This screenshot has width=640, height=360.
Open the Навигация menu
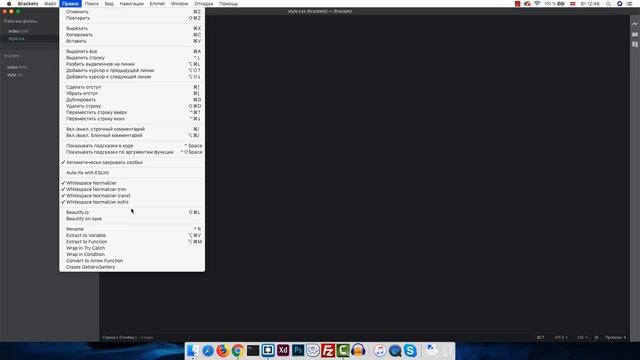click(x=131, y=4)
